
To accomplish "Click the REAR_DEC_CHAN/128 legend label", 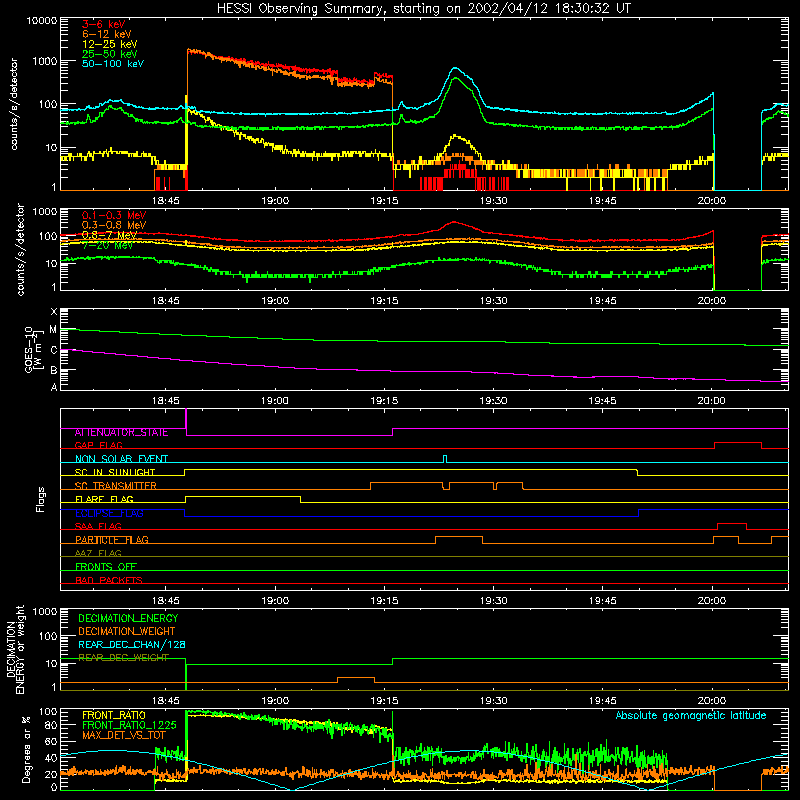I will tap(132, 645).
